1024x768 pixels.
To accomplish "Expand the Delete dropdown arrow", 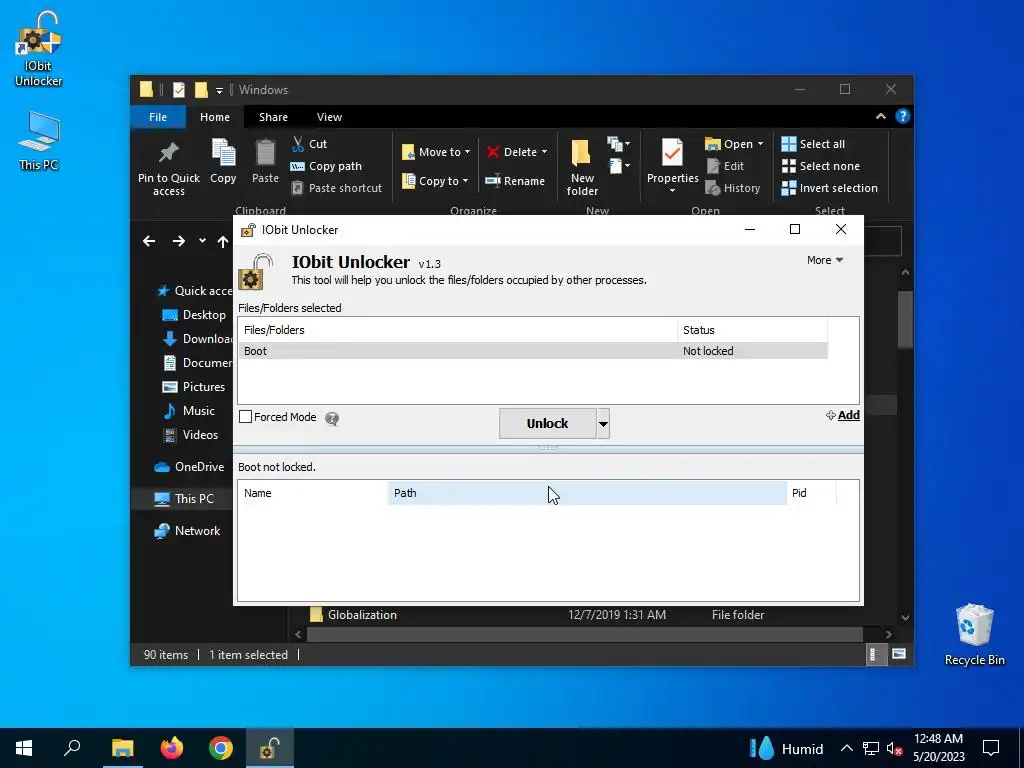I will pyautogui.click(x=545, y=152).
